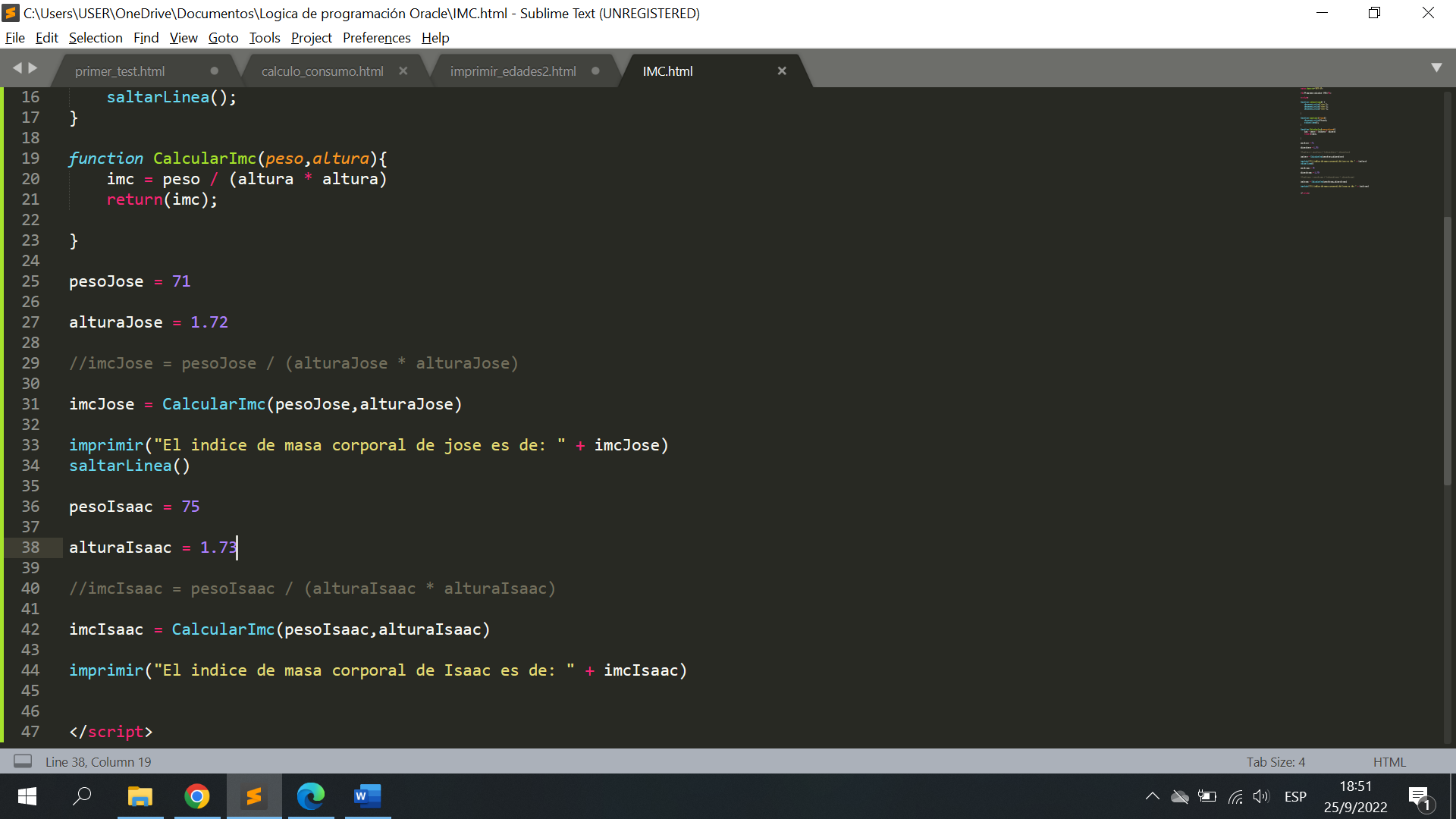The height and width of the screenshot is (819, 1456).
Task: Click the saltarLinea() call on line 34
Action: click(x=130, y=466)
